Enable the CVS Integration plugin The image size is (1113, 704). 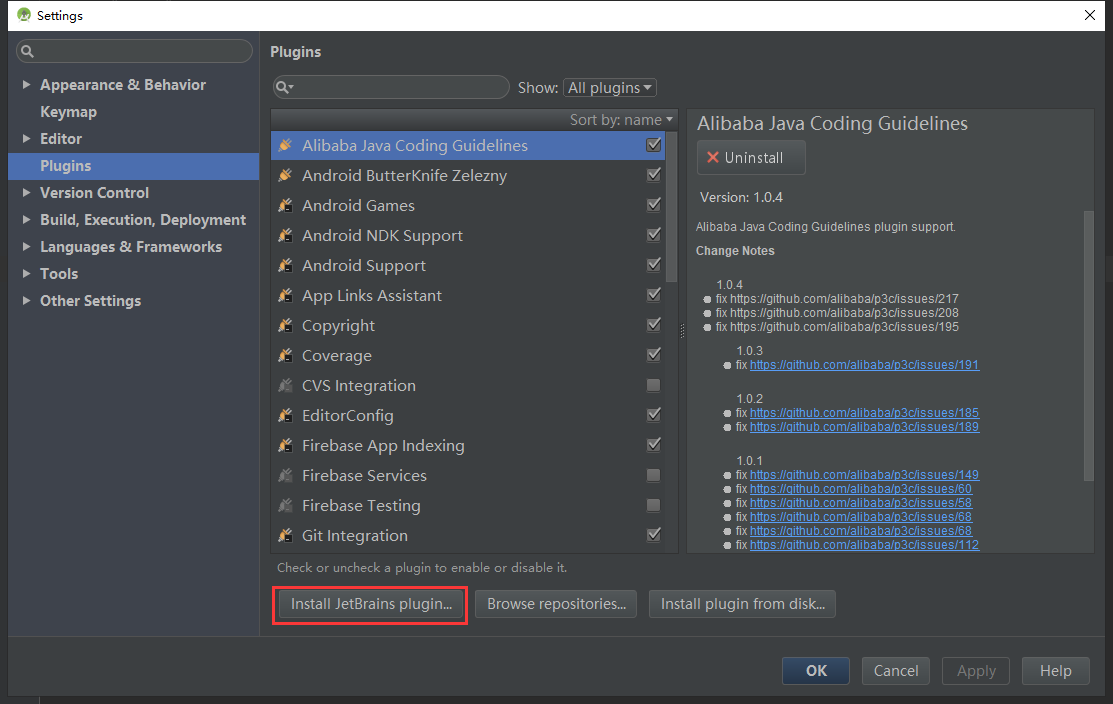pyautogui.click(x=654, y=385)
